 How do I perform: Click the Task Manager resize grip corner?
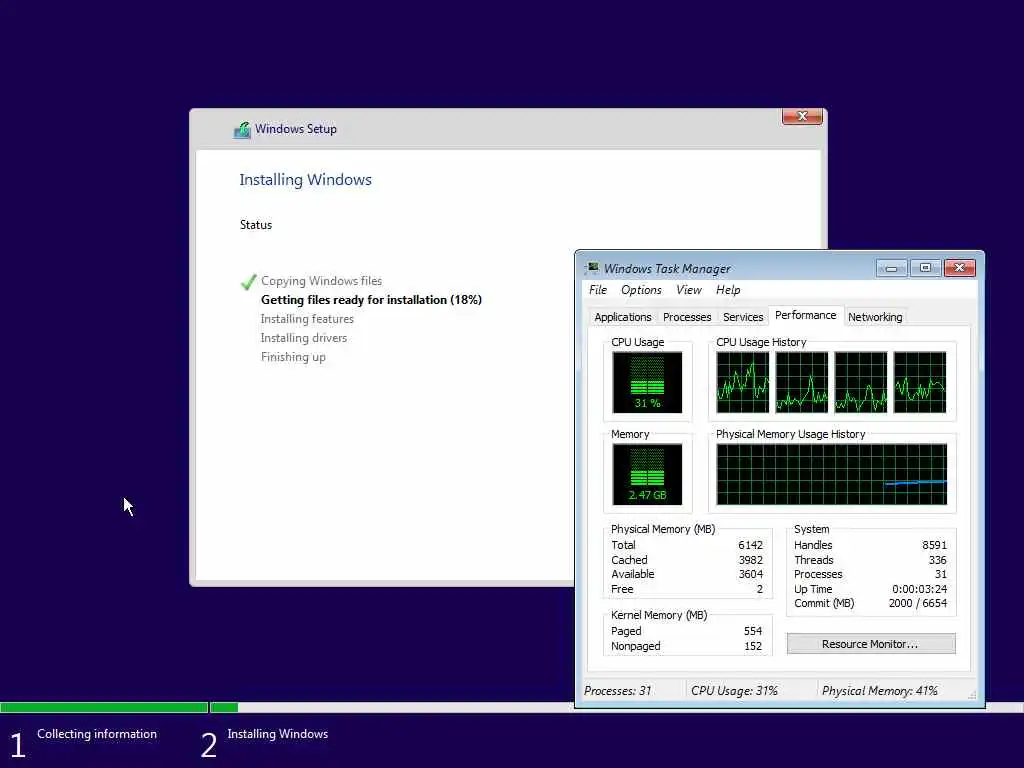pyautogui.click(x=972, y=696)
